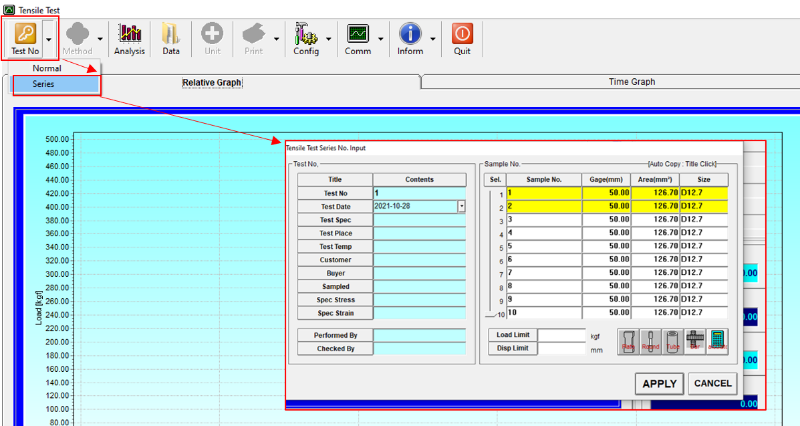Click the Checked By contents field
The height and width of the screenshot is (426, 800).
click(419, 348)
